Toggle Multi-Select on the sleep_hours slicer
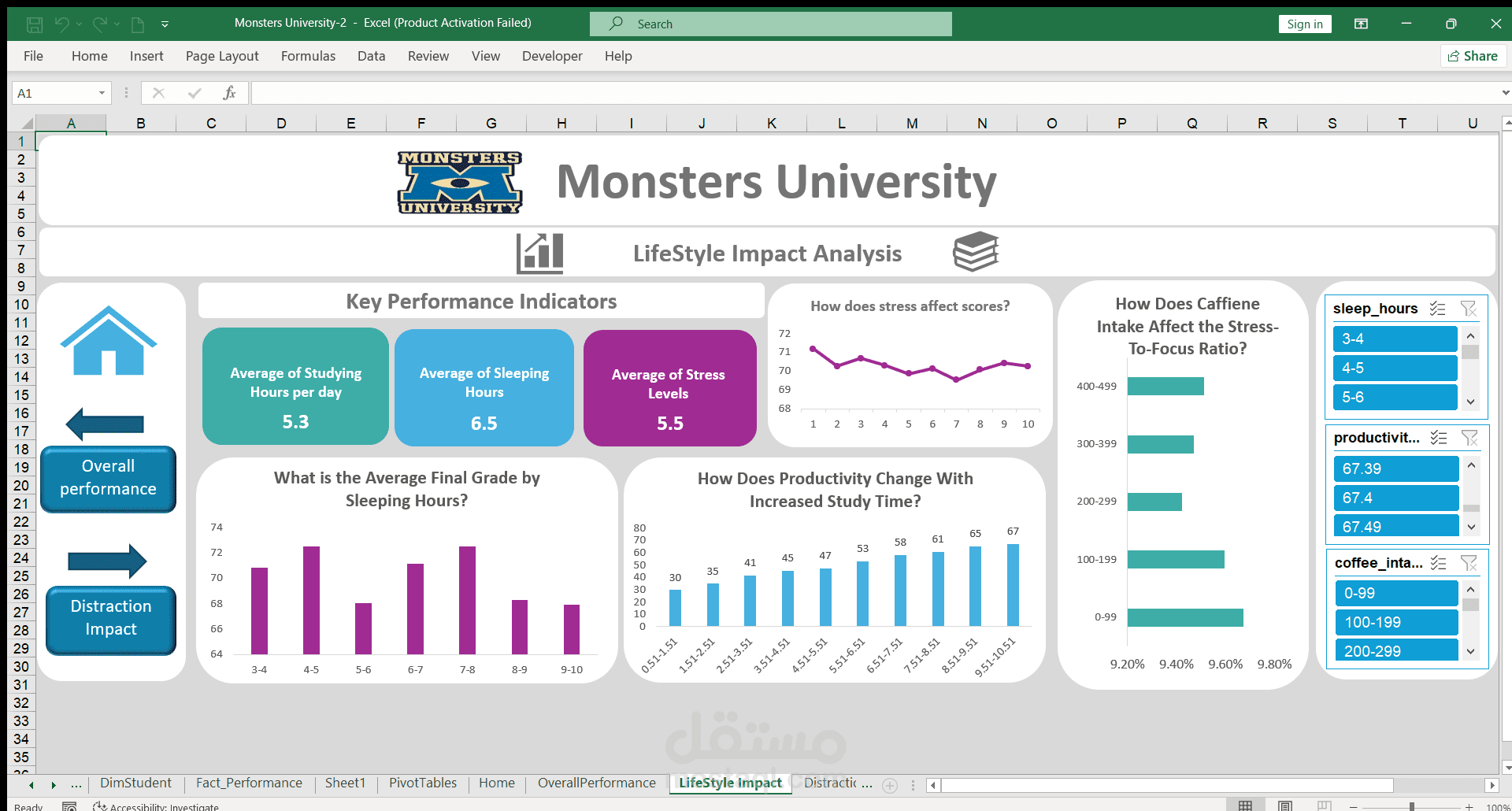Screen dimensions: 1512x811 pyautogui.click(x=1438, y=309)
